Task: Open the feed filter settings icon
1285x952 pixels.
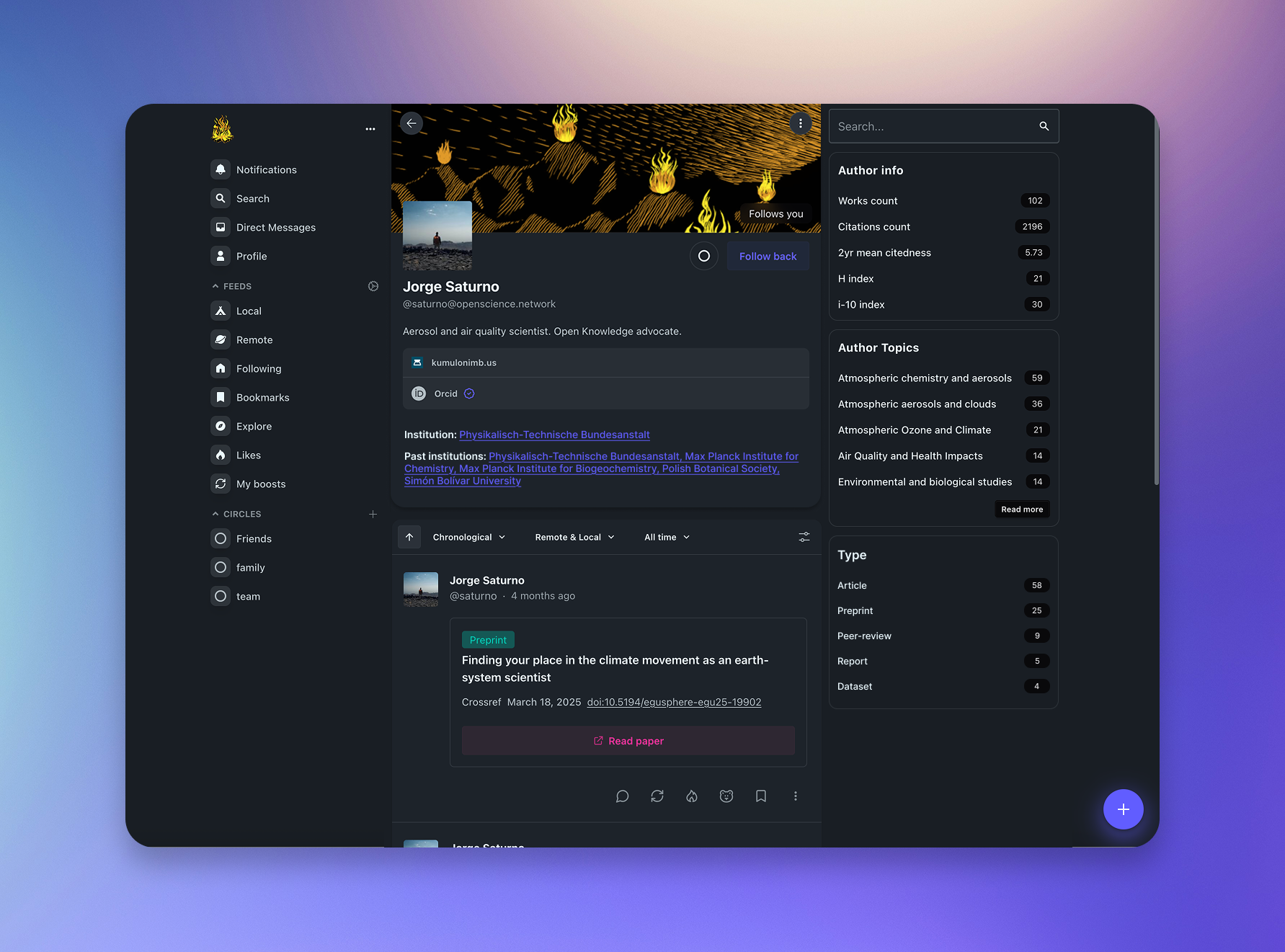Action: (x=804, y=537)
